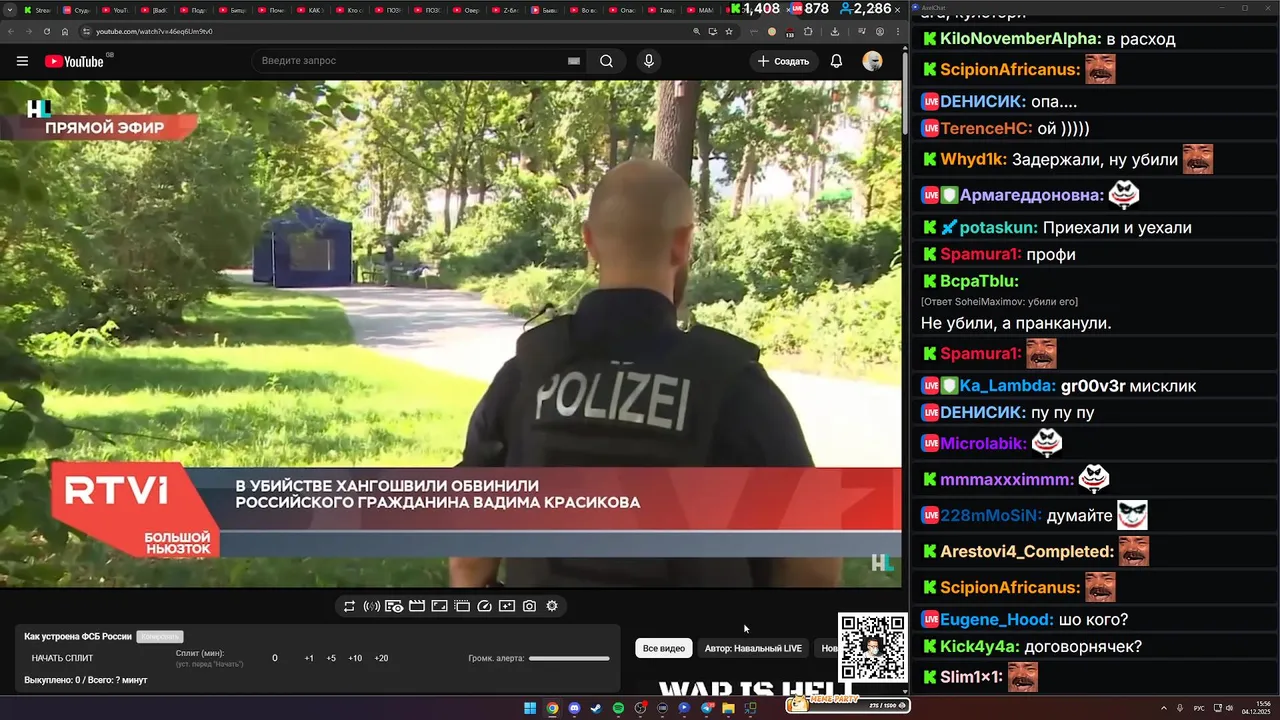Add +20 minutes to split
Screen dimensions: 1280x720
point(381,658)
